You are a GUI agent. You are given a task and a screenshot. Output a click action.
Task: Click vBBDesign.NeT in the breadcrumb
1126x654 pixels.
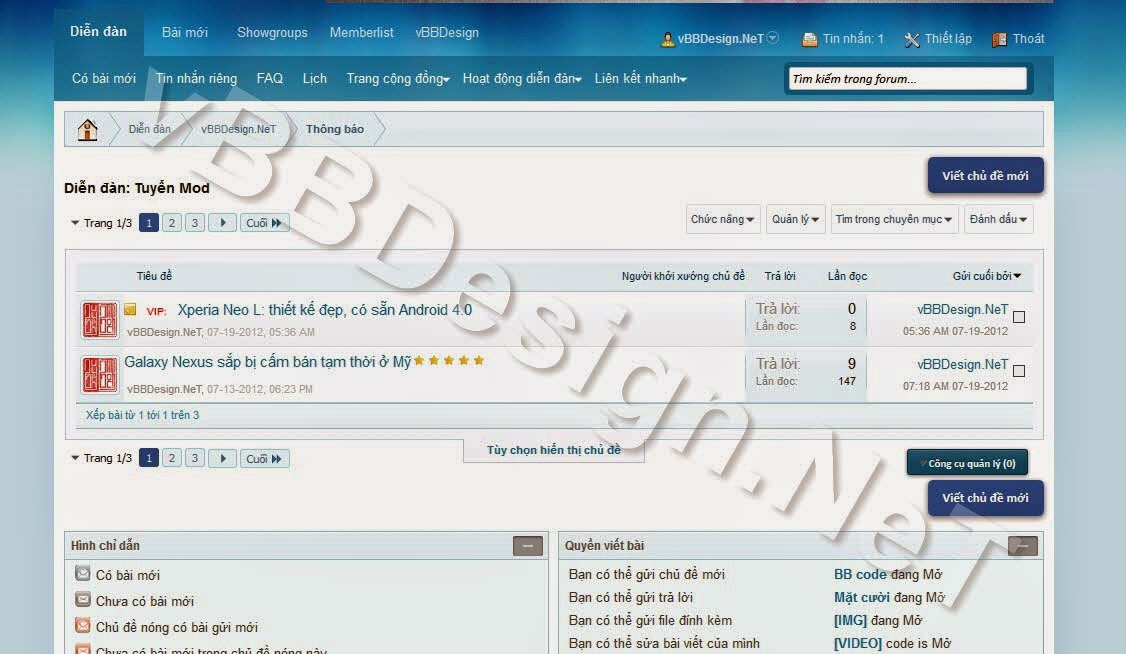238,129
